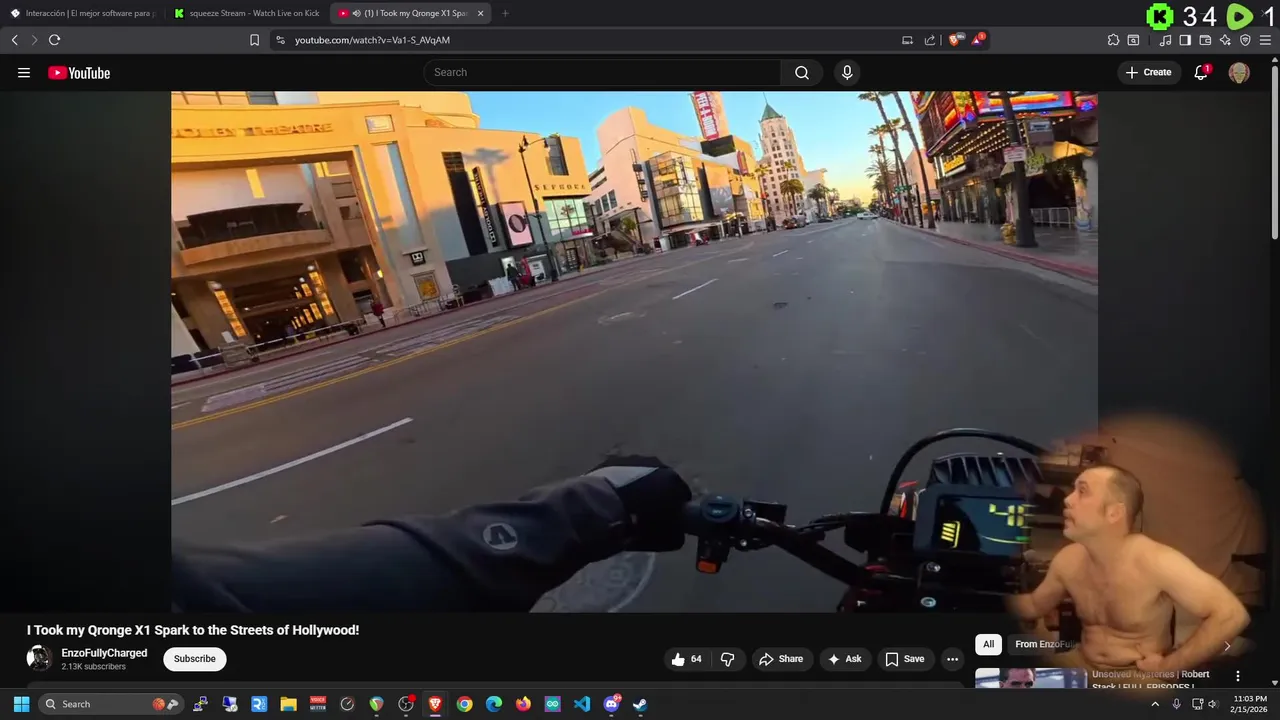Open Microsoft Edge from the taskbar
The width and height of the screenshot is (1280, 720).
coord(494,704)
